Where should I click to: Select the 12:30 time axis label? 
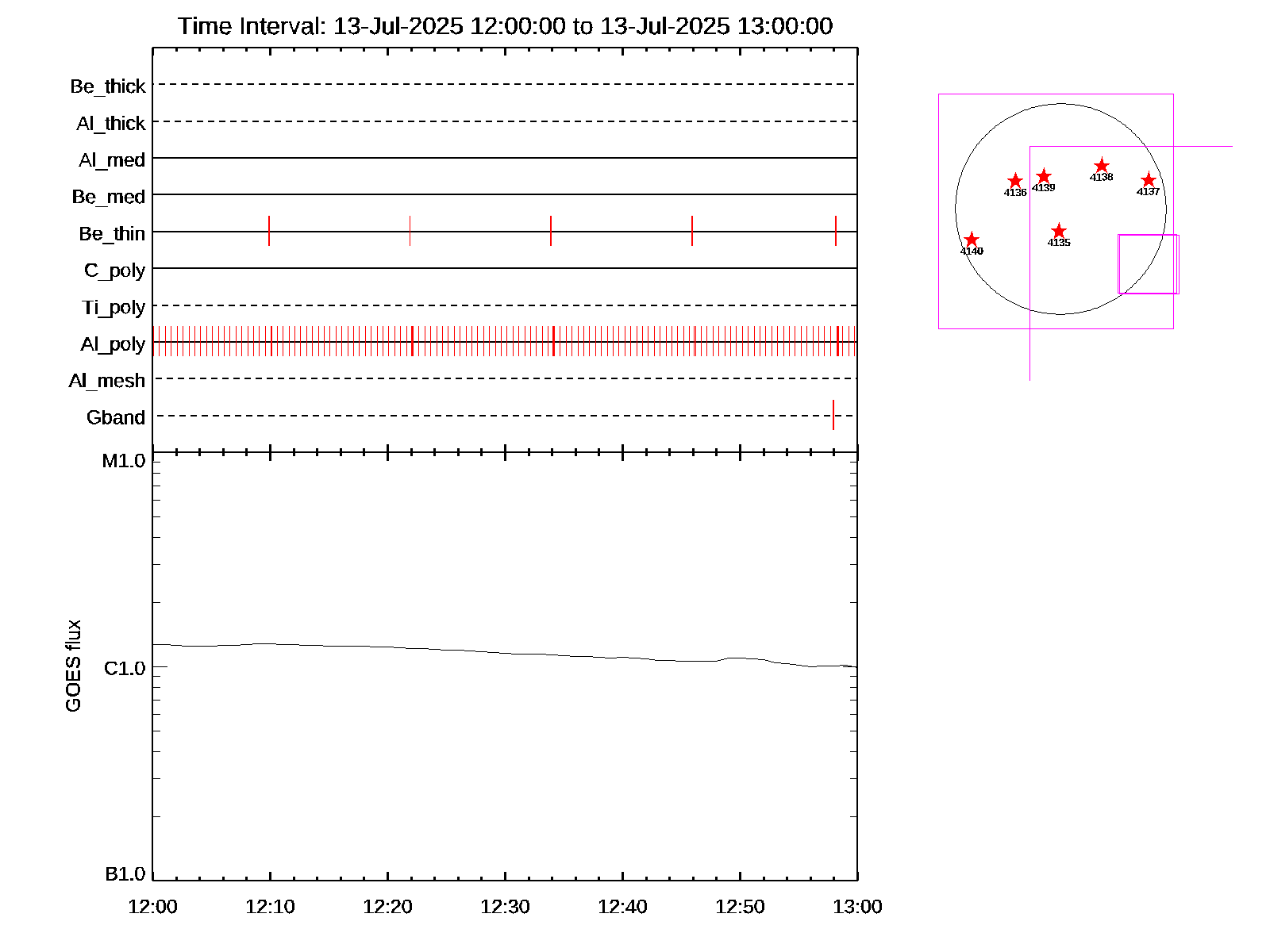click(505, 907)
